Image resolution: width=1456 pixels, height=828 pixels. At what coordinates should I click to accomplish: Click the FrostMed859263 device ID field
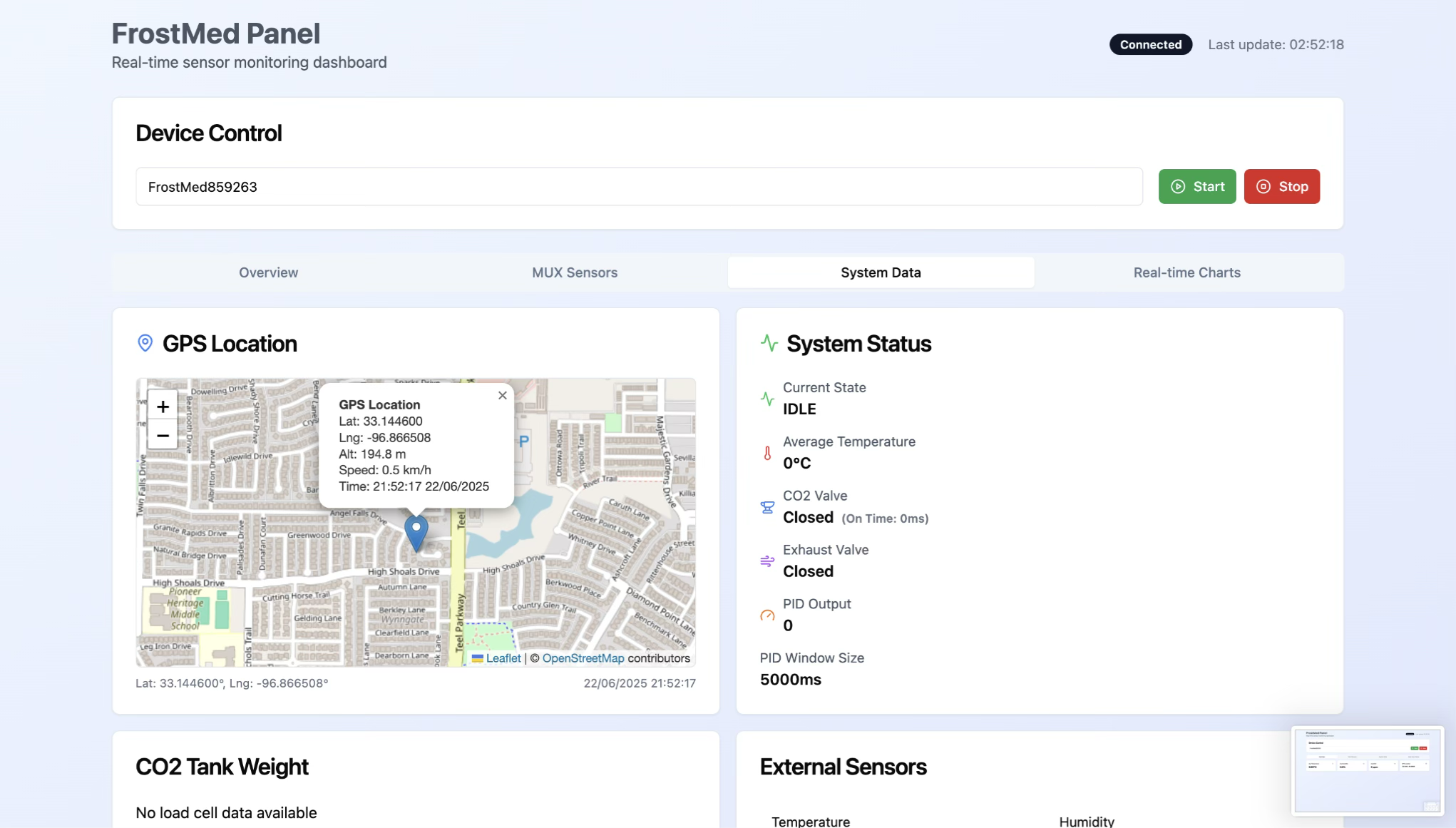click(x=639, y=187)
